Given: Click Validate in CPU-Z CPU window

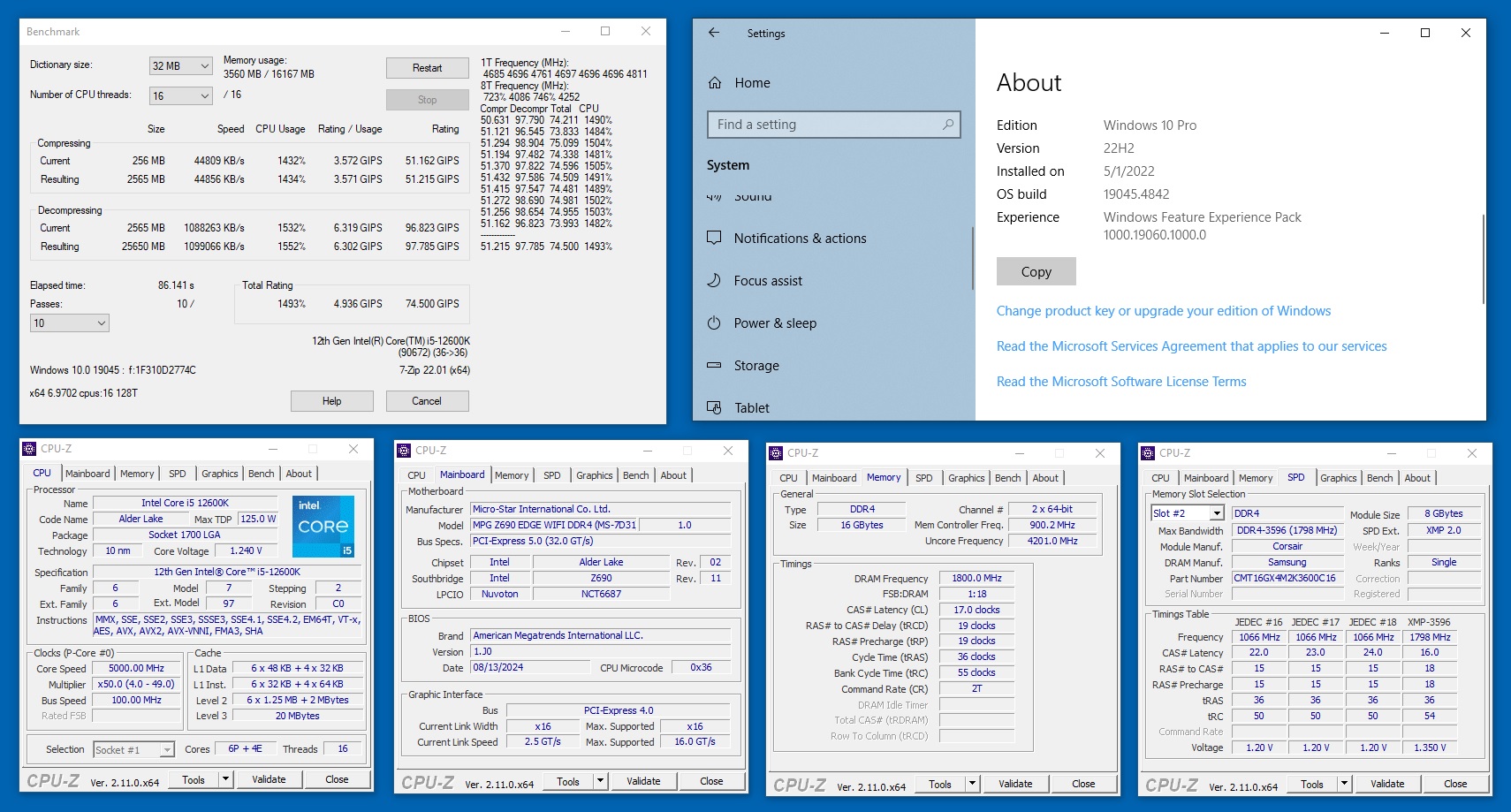Looking at the screenshot, I should tap(269, 779).
